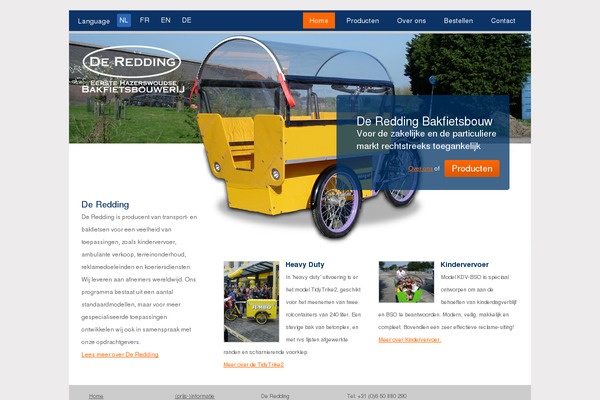Click the Kindervervoer heading
Image resolution: width=600 pixels, height=400 pixels.
coord(464,264)
